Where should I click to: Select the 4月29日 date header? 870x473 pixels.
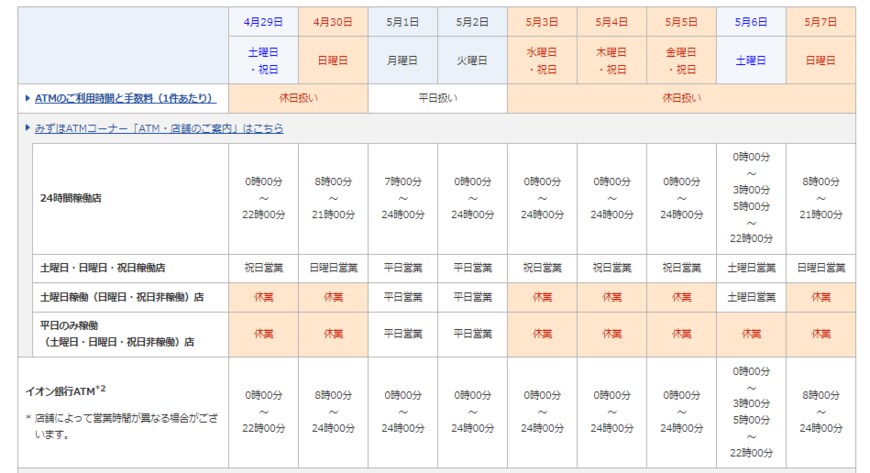(263, 21)
